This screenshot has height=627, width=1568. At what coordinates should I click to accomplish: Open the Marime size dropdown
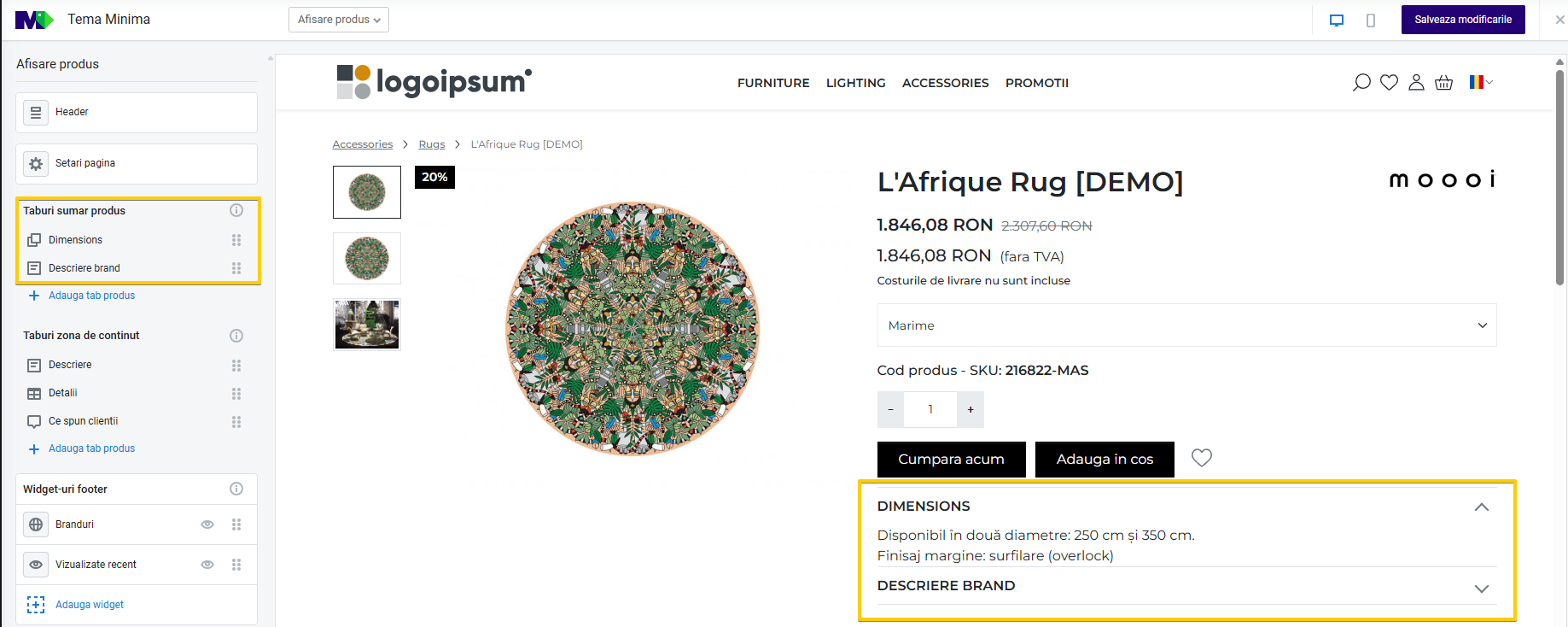[x=1186, y=325]
